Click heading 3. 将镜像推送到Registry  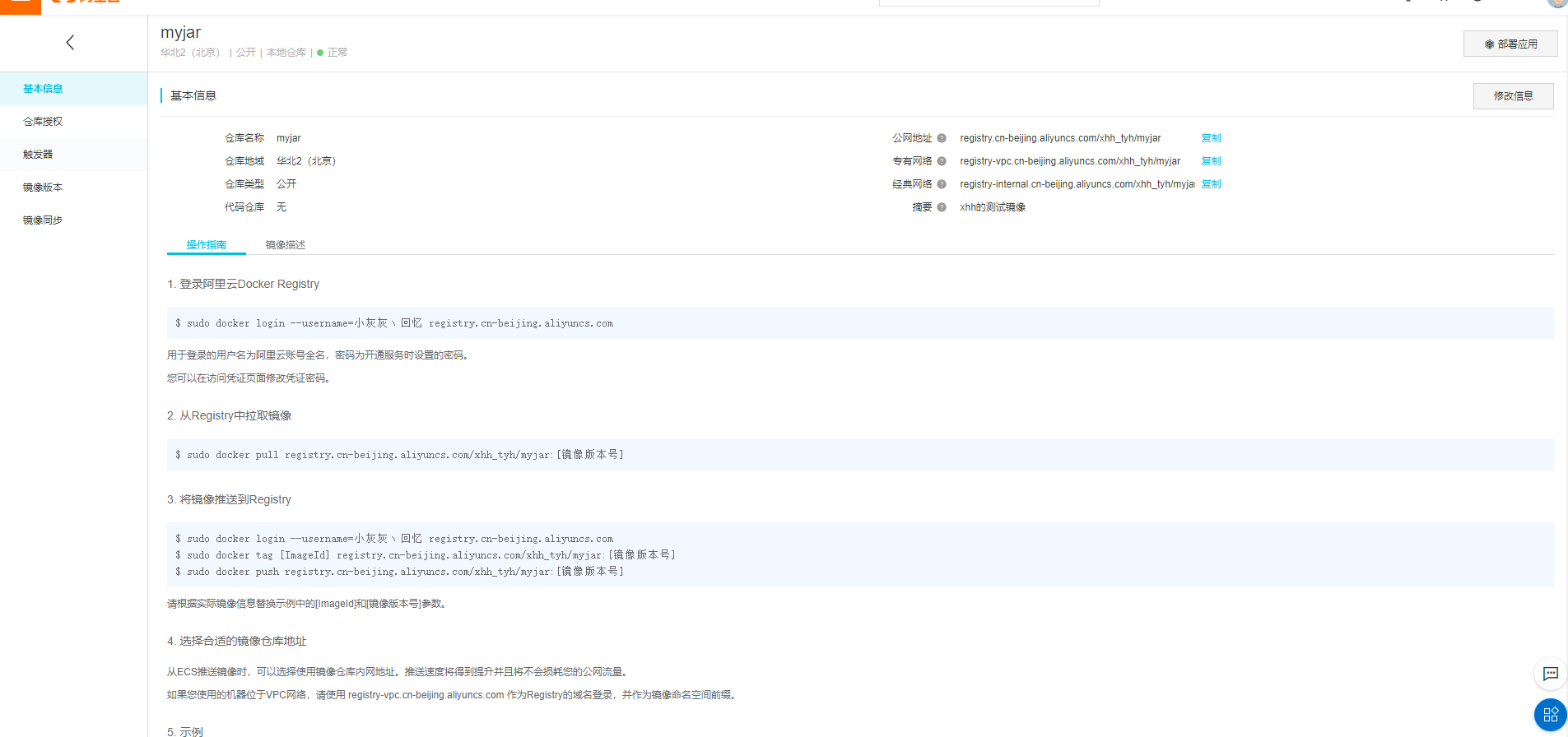point(230,499)
